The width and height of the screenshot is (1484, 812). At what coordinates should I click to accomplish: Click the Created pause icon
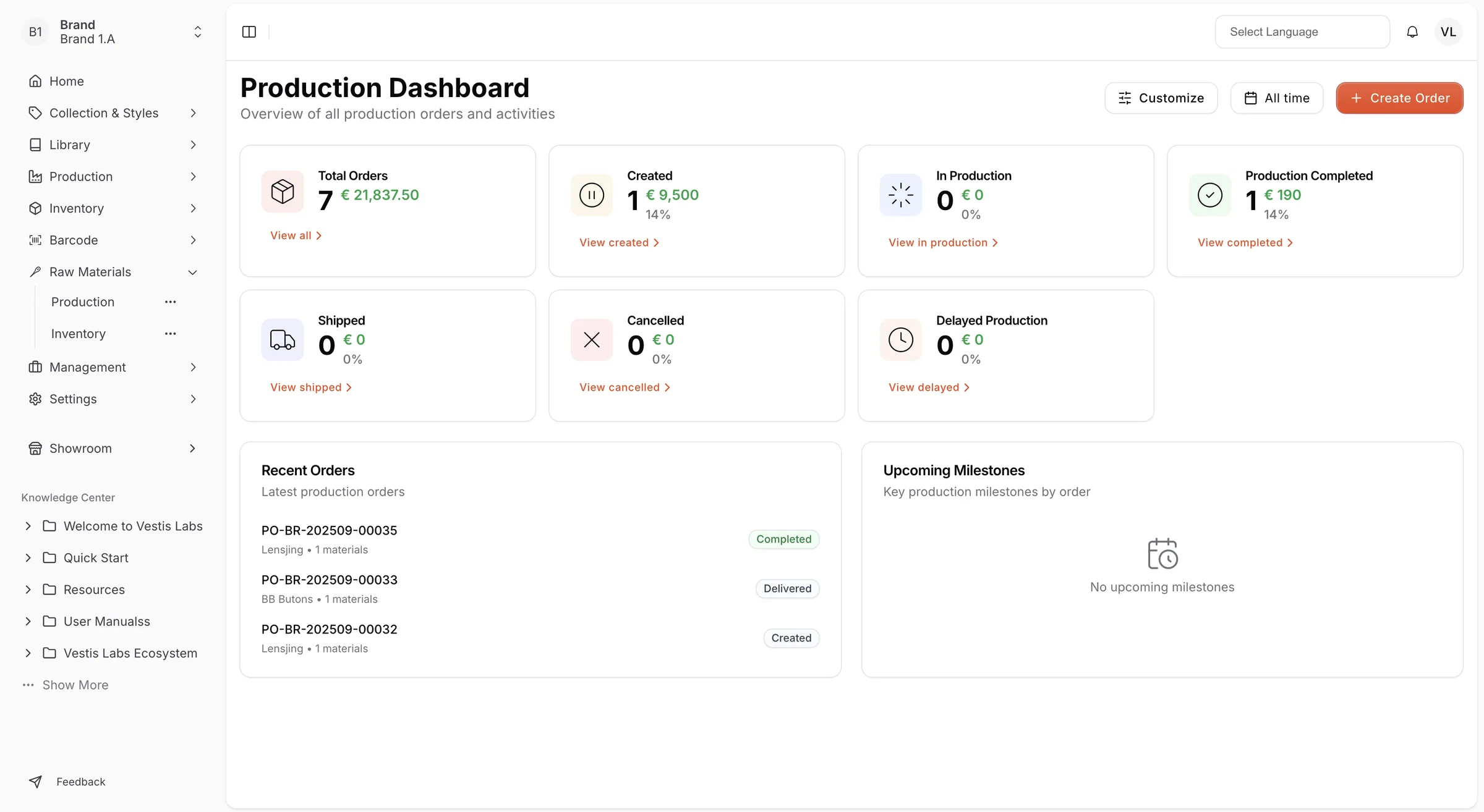click(592, 195)
